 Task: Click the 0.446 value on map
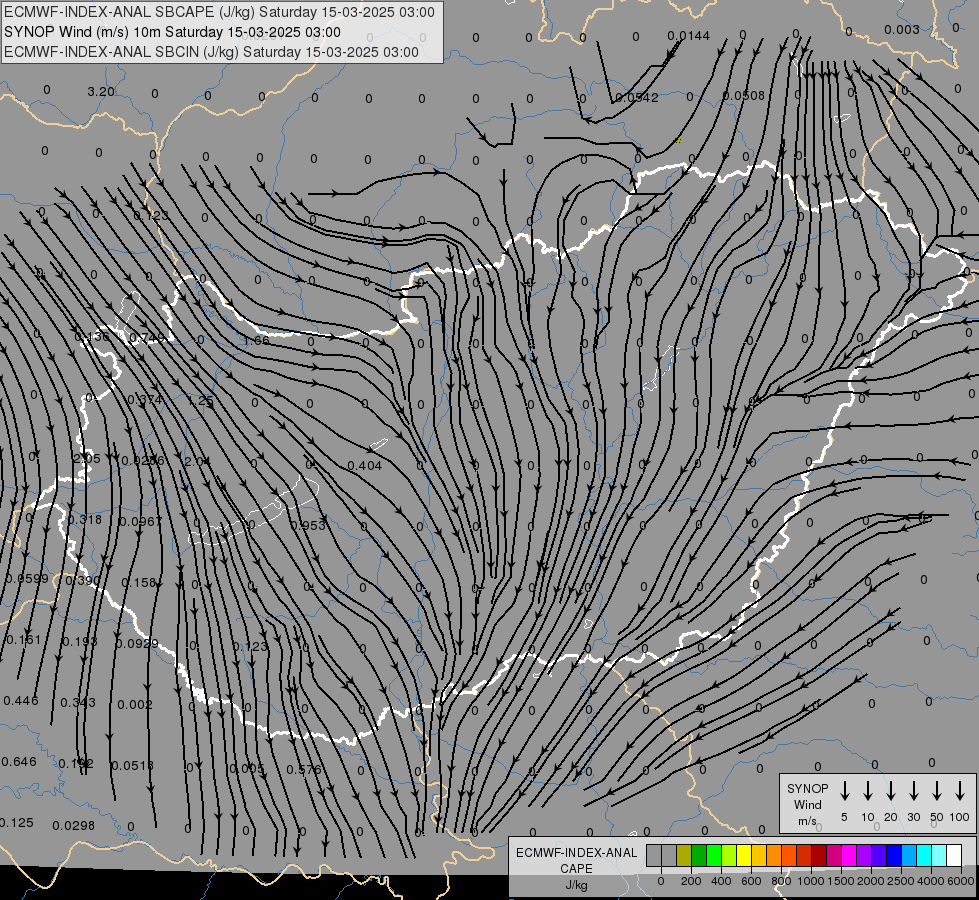[21, 701]
